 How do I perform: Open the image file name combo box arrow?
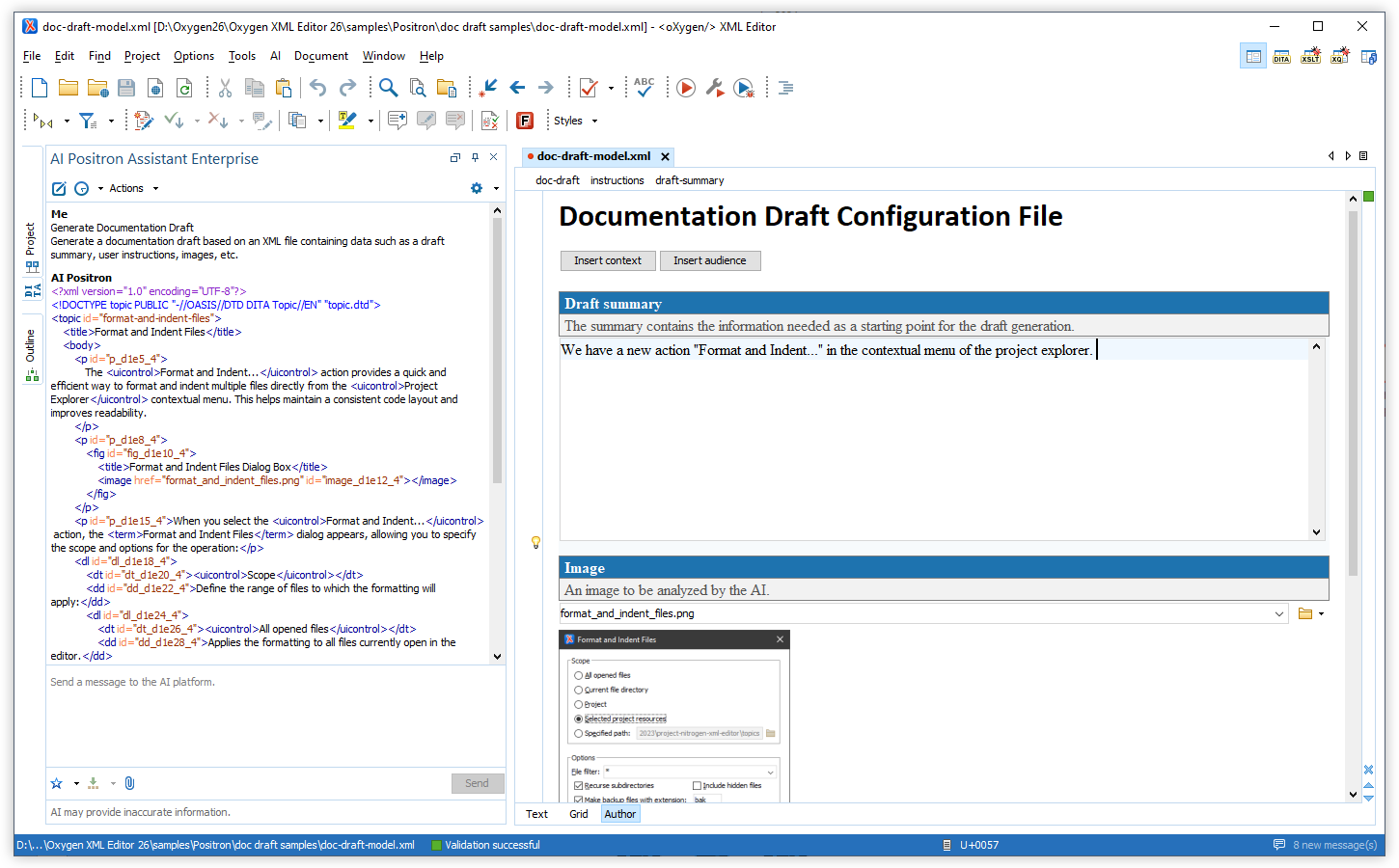coord(1279,613)
